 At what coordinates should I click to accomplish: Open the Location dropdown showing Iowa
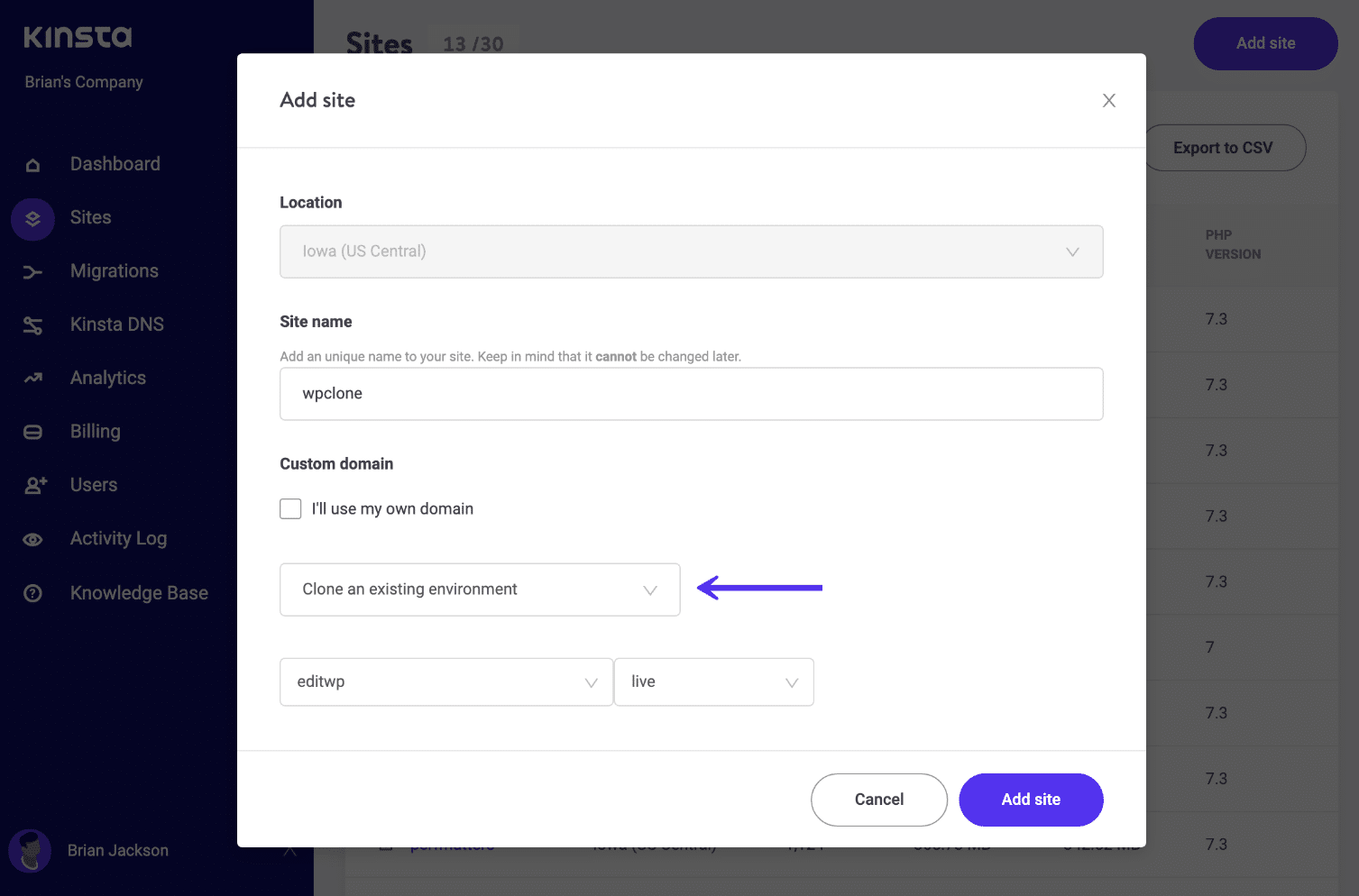tap(691, 251)
